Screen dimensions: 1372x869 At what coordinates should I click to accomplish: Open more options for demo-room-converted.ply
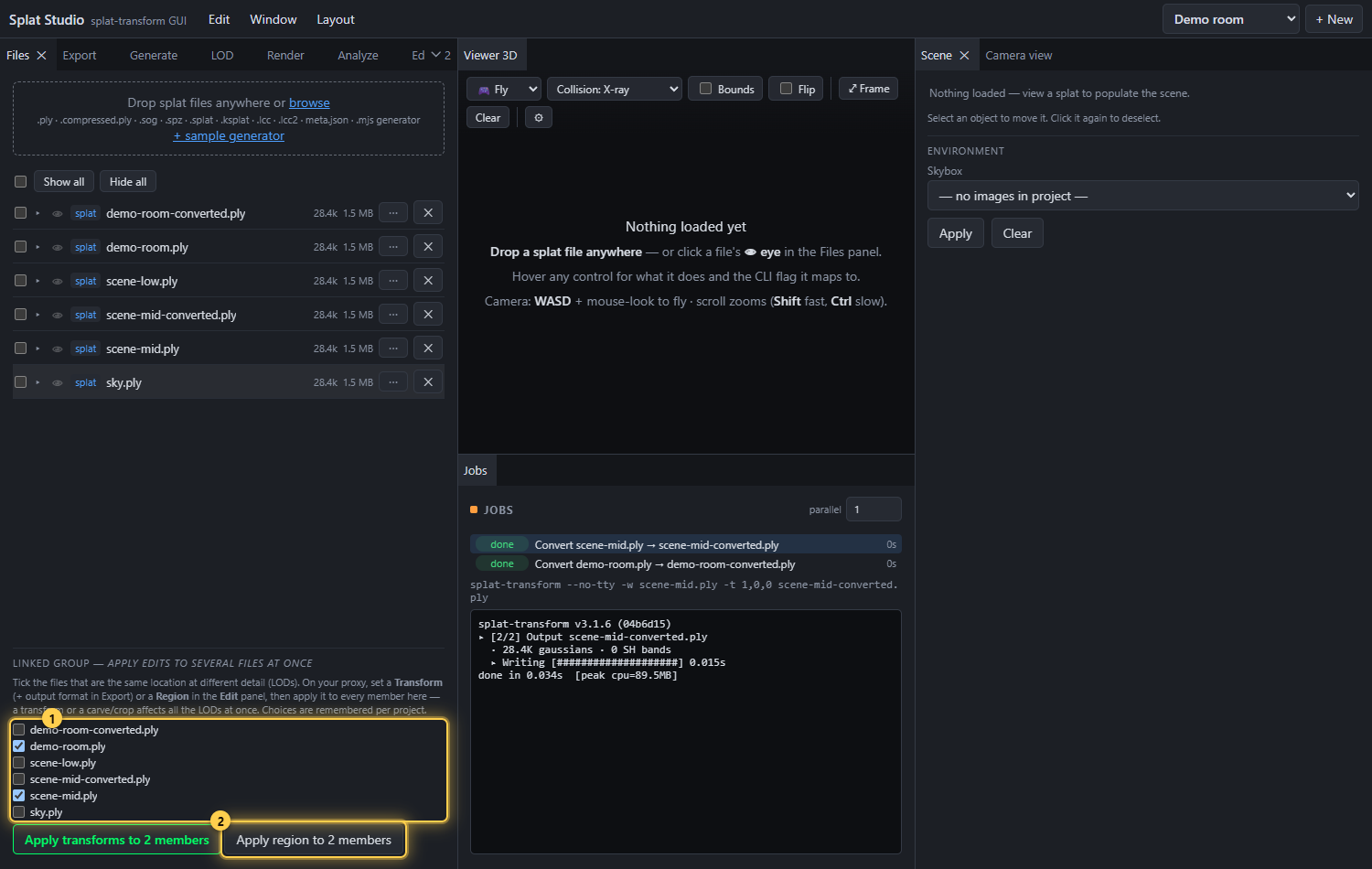pyautogui.click(x=393, y=213)
